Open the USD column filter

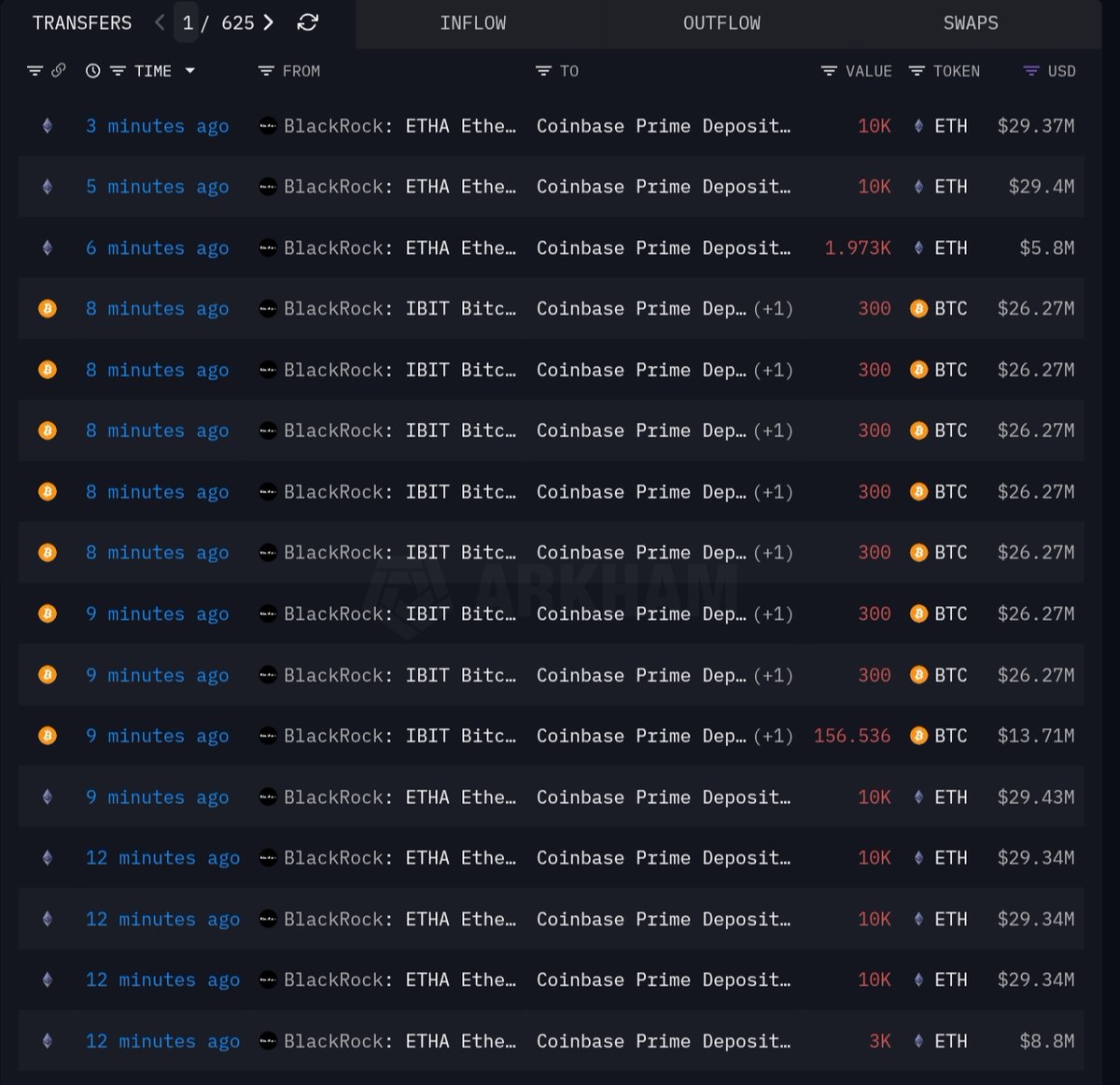[x=1031, y=71]
